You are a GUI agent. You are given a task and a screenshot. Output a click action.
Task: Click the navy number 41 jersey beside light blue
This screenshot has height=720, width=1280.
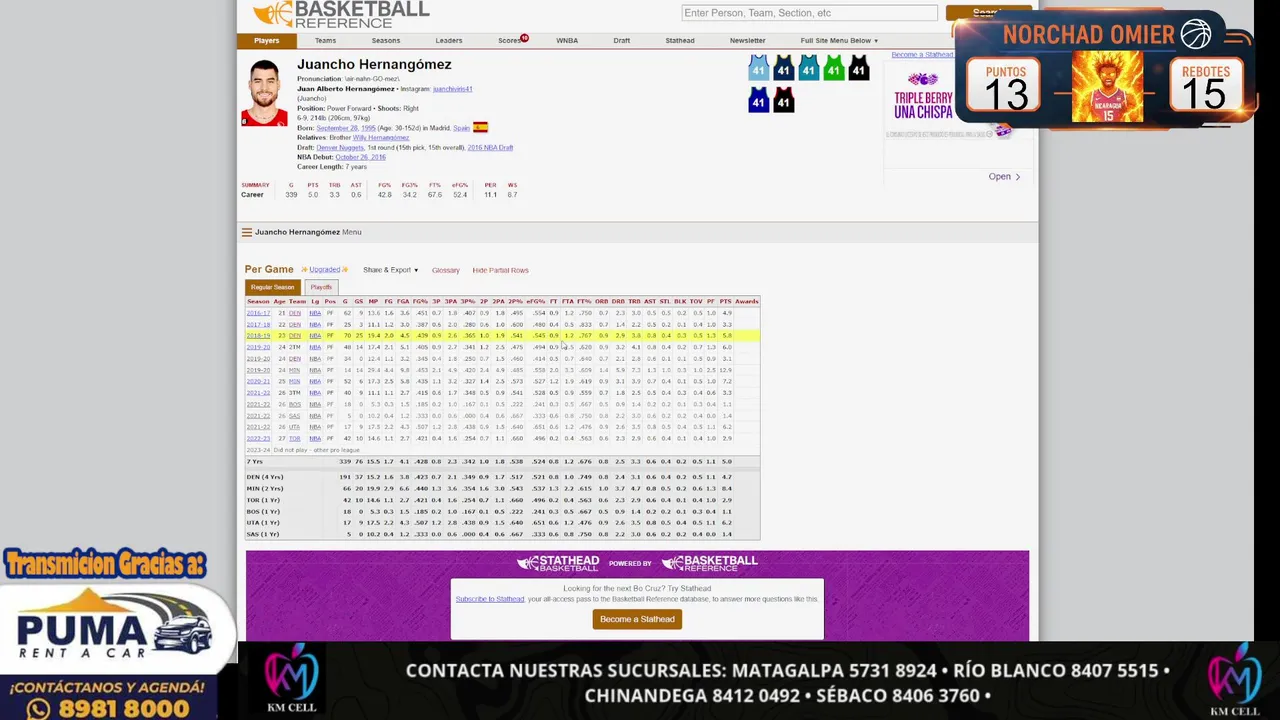[783, 68]
